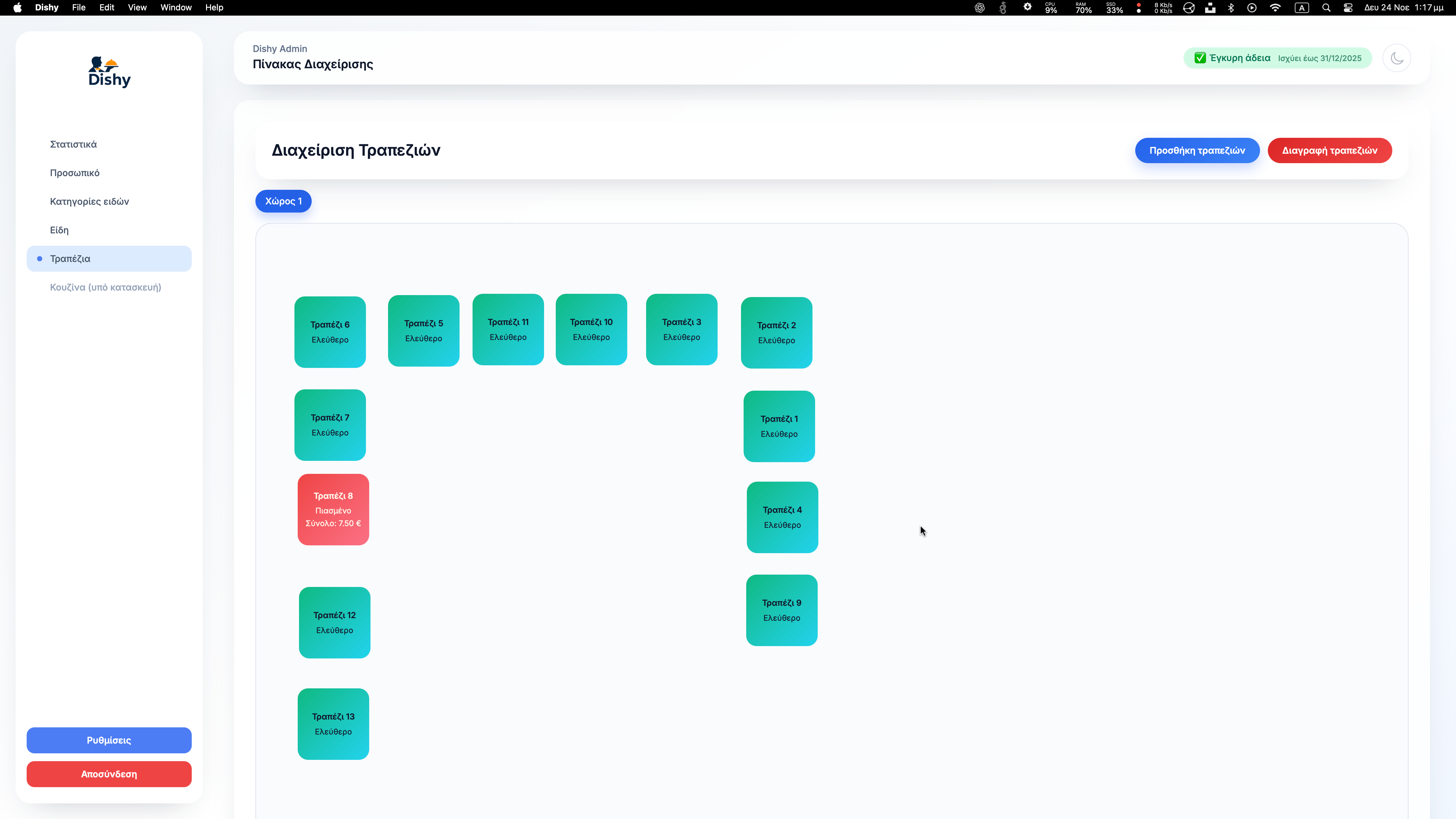Open Ρυθμίσεις from the sidebar
1456x819 pixels.
(x=109, y=740)
